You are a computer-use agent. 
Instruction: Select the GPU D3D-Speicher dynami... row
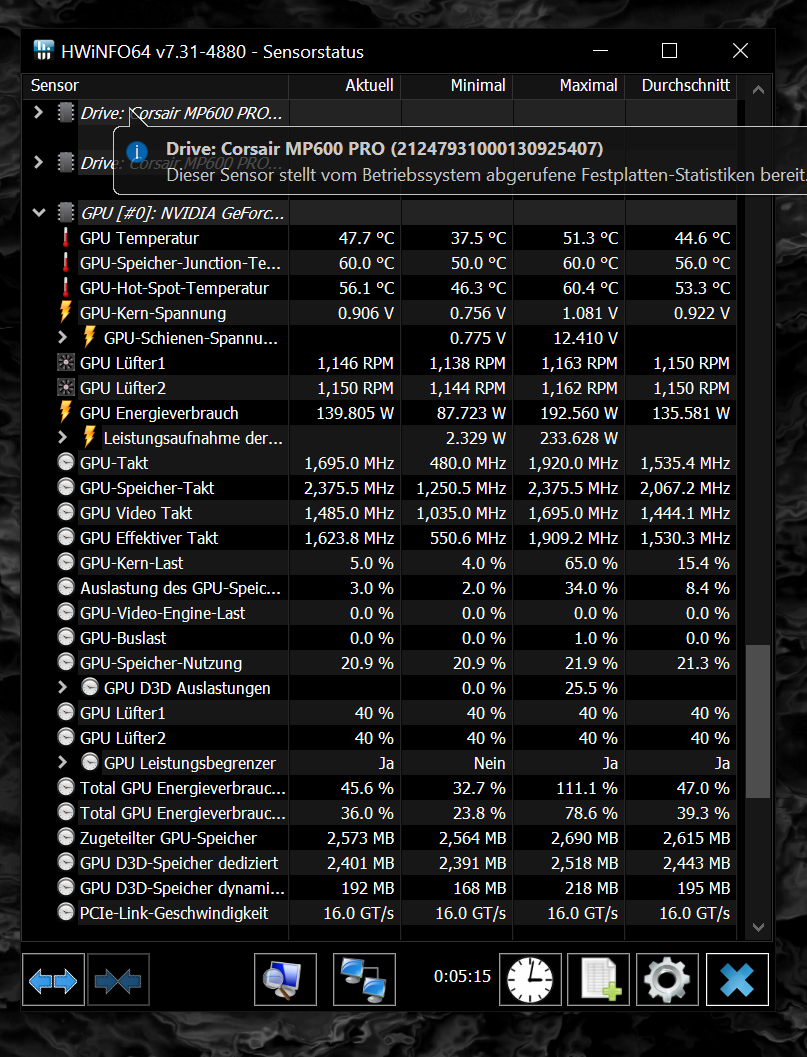coord(182,888)
